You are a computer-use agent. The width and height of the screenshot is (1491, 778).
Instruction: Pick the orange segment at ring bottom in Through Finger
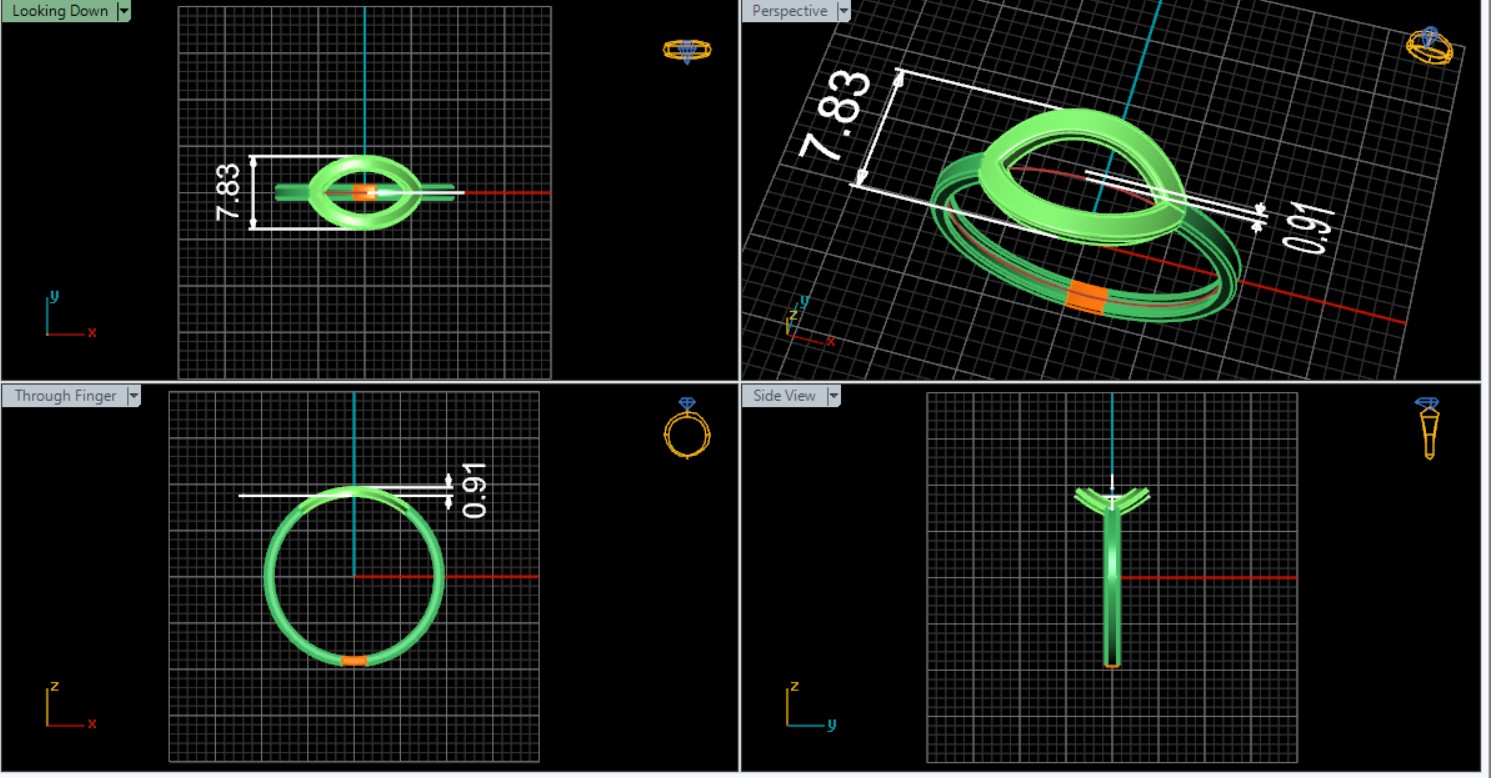click(354, 660)
